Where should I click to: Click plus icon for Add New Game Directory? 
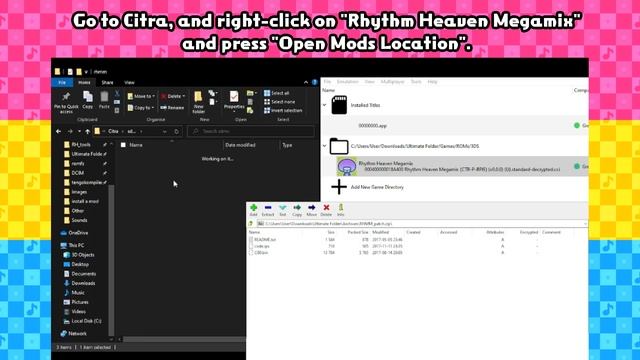[339, 187]
